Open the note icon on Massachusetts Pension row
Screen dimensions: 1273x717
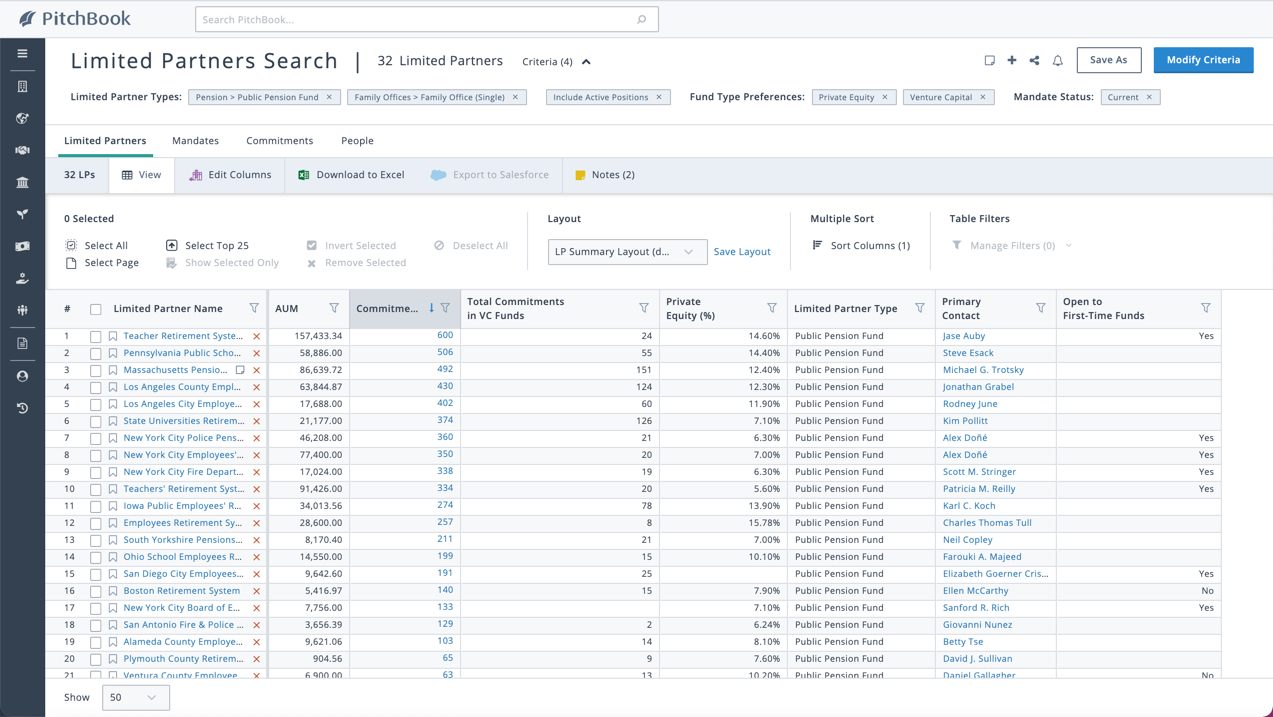[x=240, y=370]
